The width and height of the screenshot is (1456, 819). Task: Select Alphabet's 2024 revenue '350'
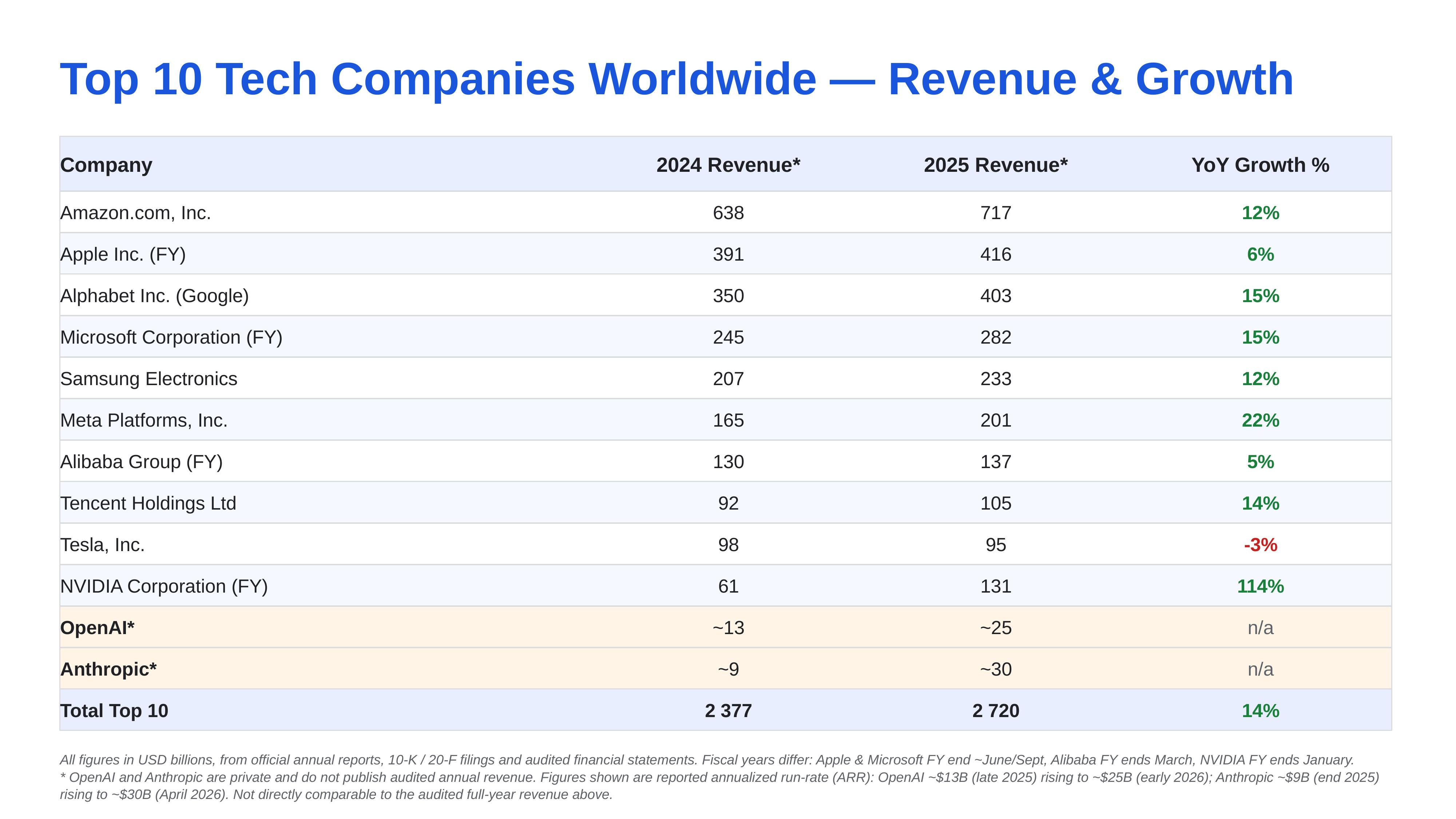pos(728,296)
